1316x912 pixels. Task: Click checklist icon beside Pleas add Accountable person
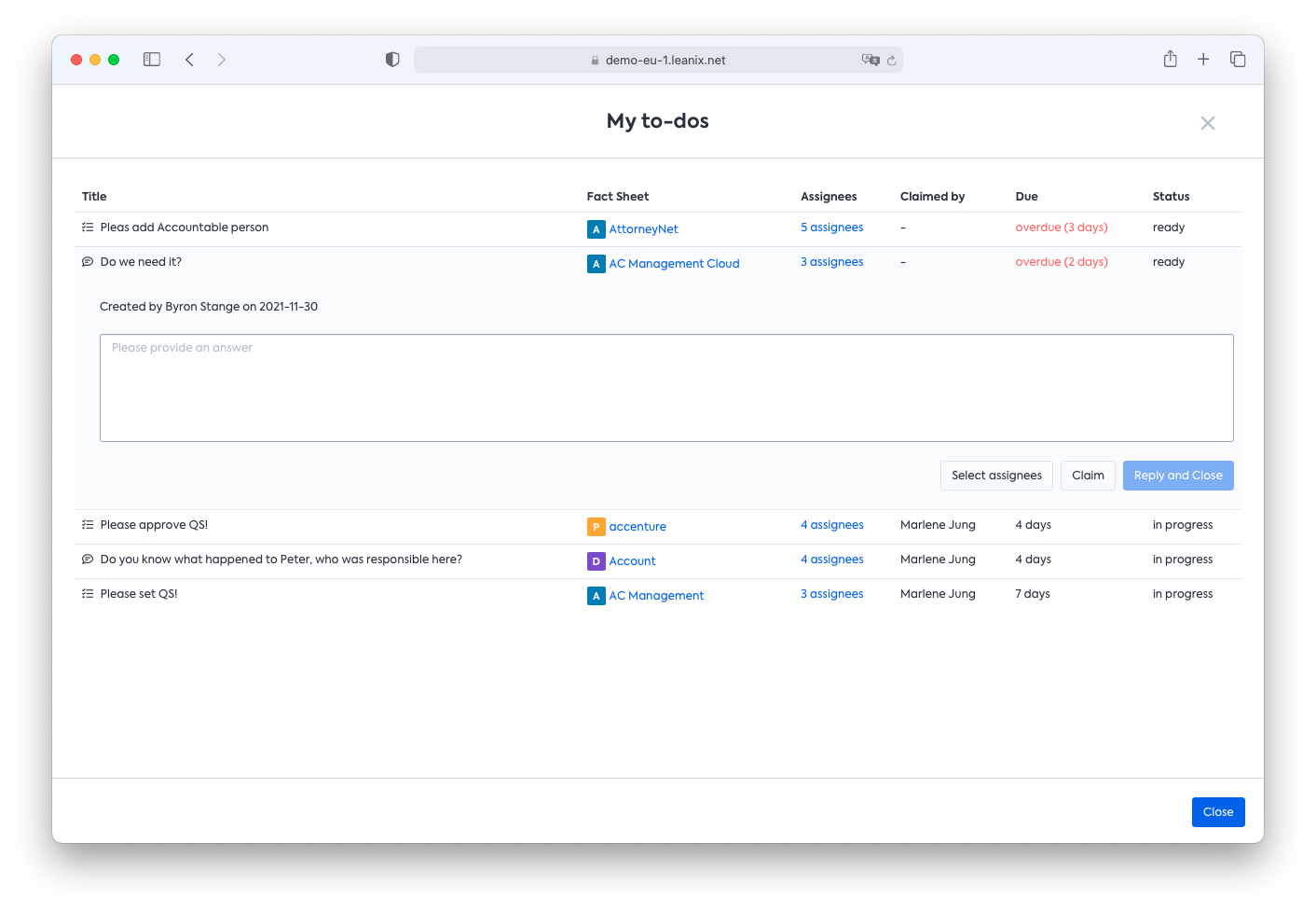coord(88,228)
